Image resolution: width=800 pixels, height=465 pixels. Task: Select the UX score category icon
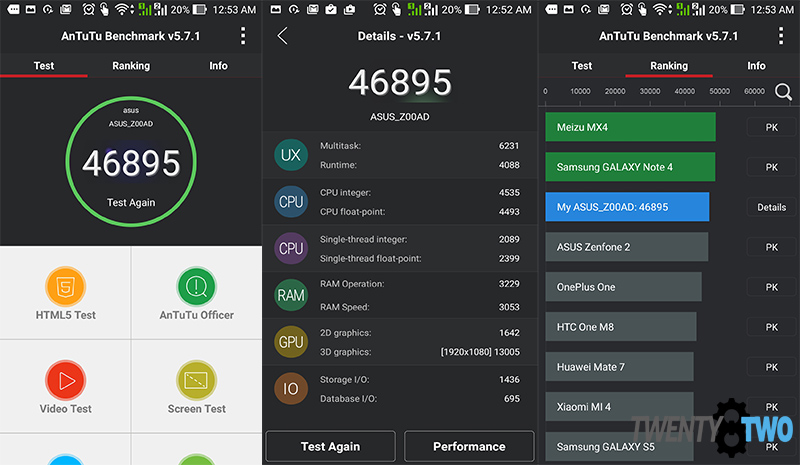pos(291,155)
